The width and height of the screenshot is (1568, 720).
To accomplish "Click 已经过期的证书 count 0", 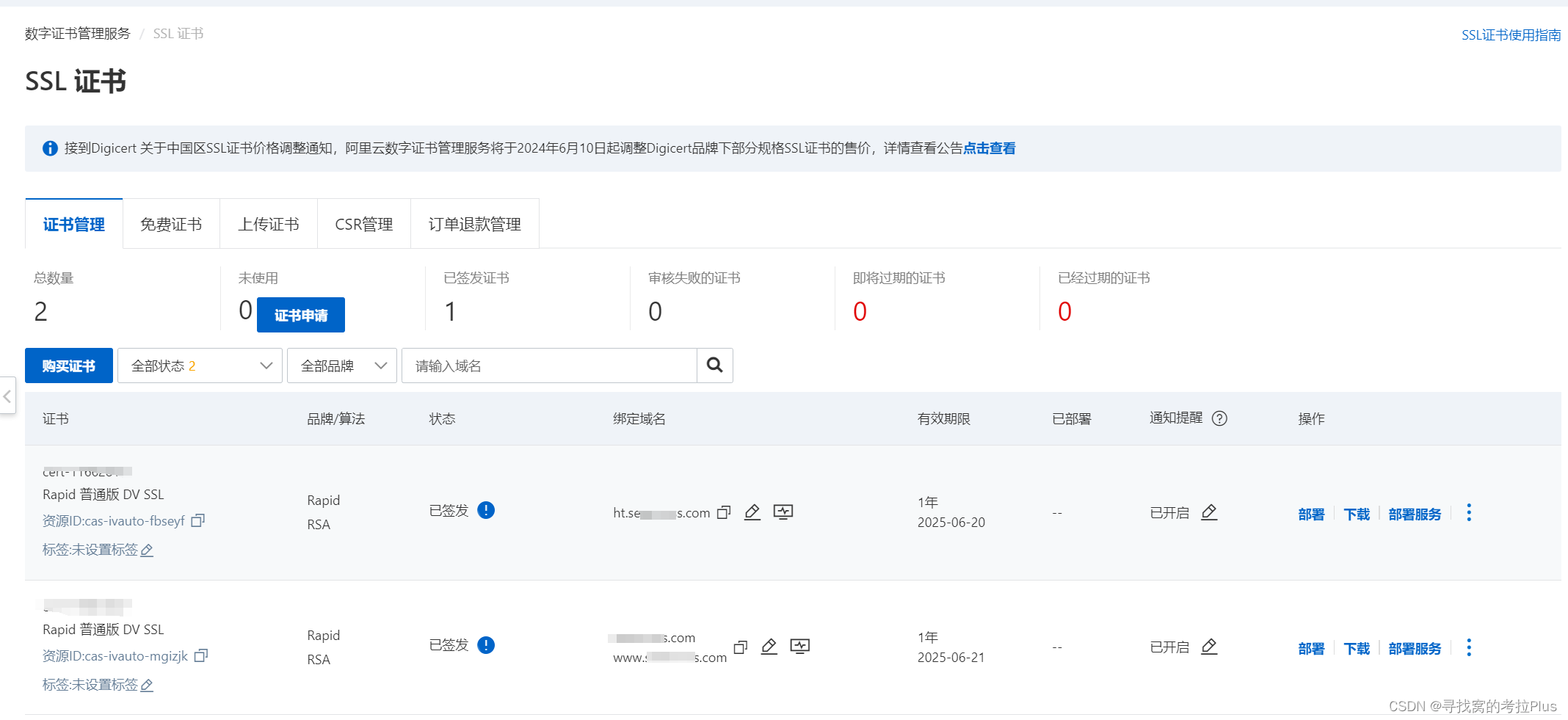I will tap(1065, 312).
